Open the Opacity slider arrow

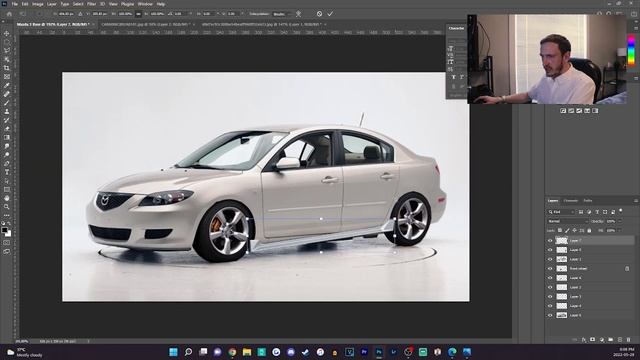point(620,221)
